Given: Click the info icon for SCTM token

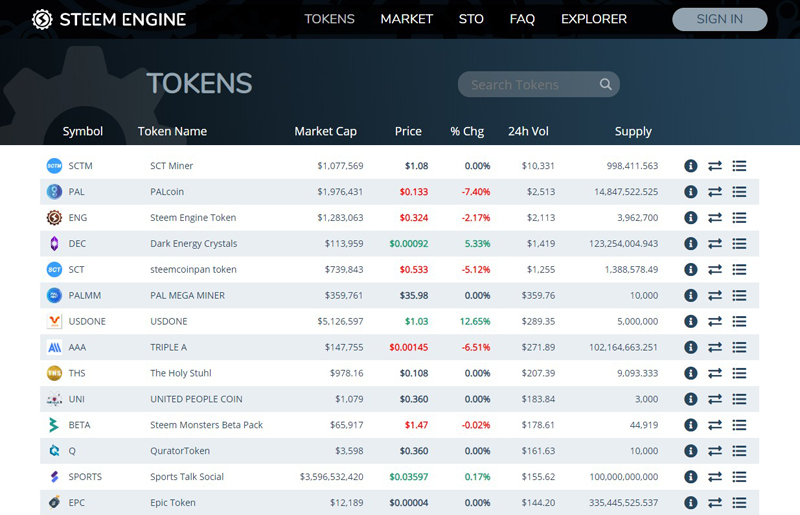Looking at the screenshot, I should [x=690, y=166].
